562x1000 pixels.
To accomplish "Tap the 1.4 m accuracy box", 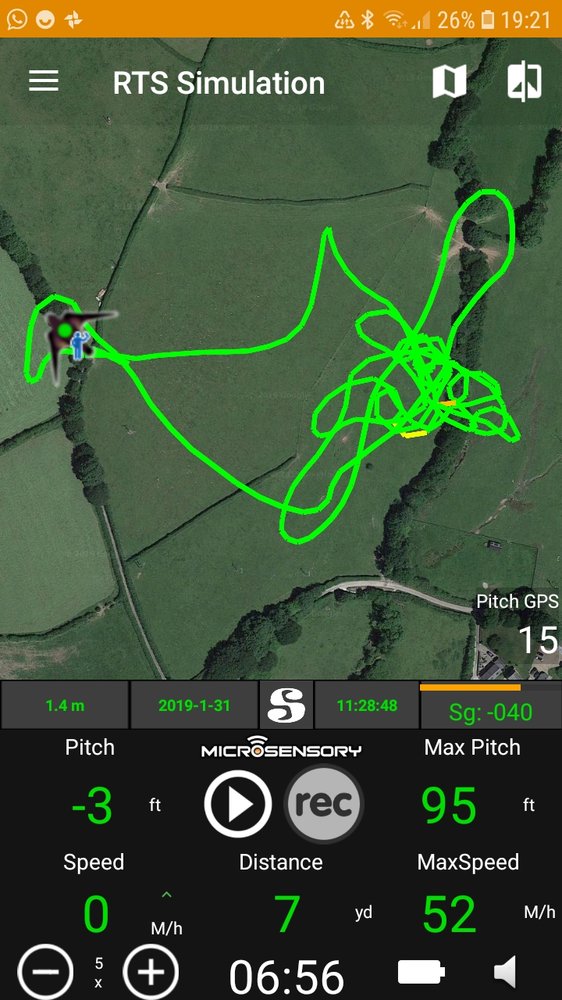I will (64, 705).
